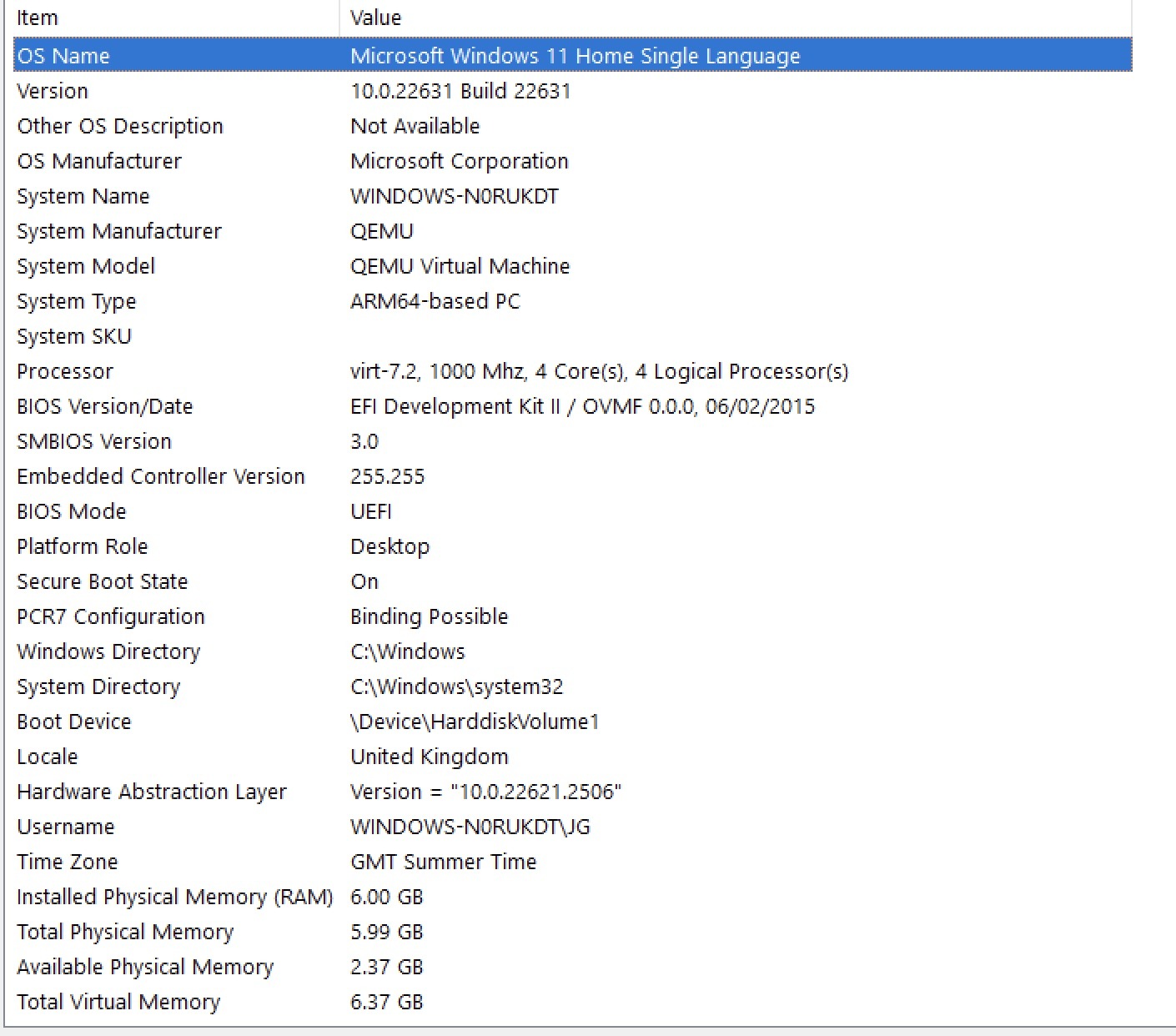Select the OS Manufacturer row

click(x=573, y=161)
